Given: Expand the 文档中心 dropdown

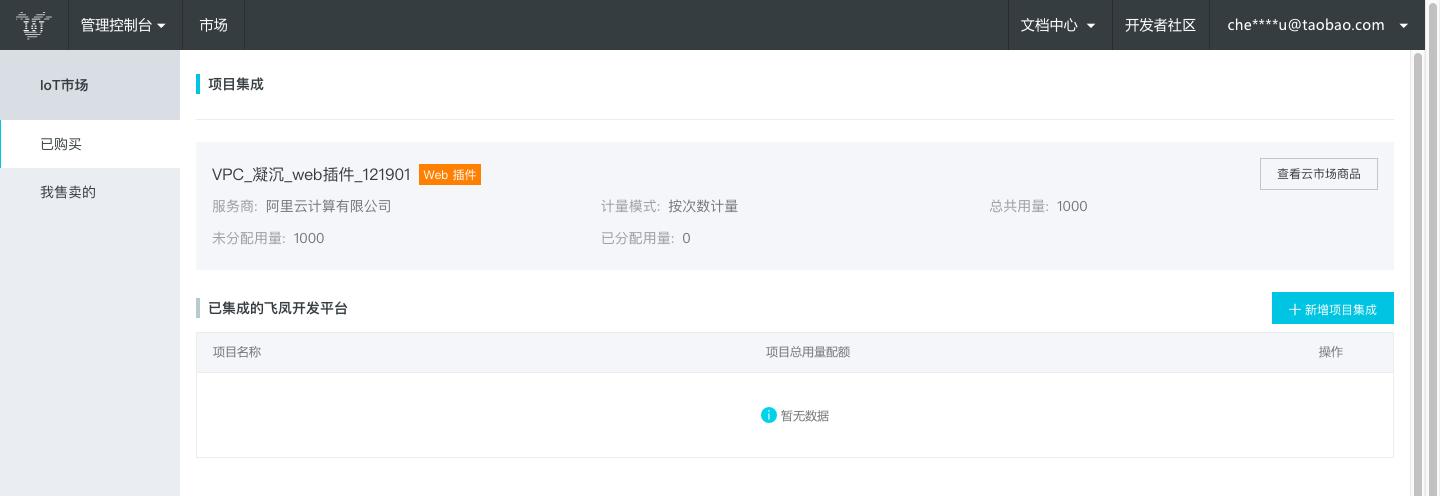Looking at the screenshot, I should pos(1059,25).
